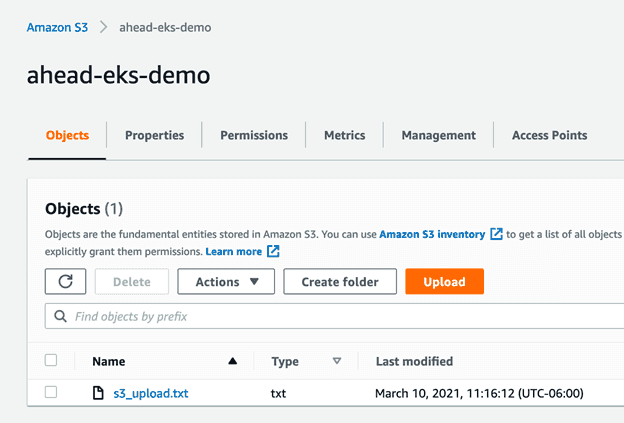Click the Name column header

click(109, 361)
